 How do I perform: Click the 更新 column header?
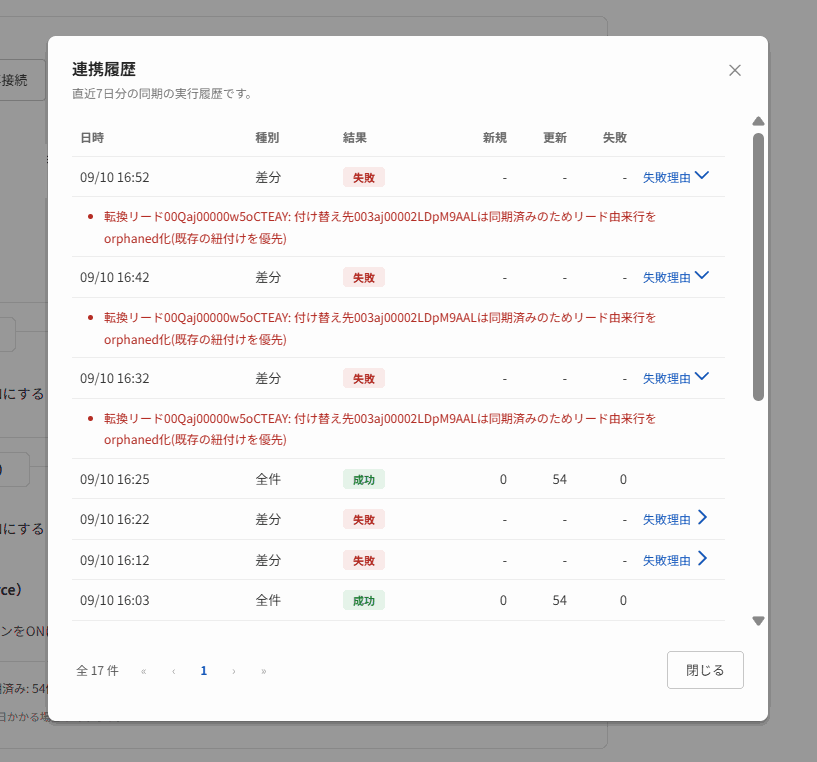coord(555,138)
